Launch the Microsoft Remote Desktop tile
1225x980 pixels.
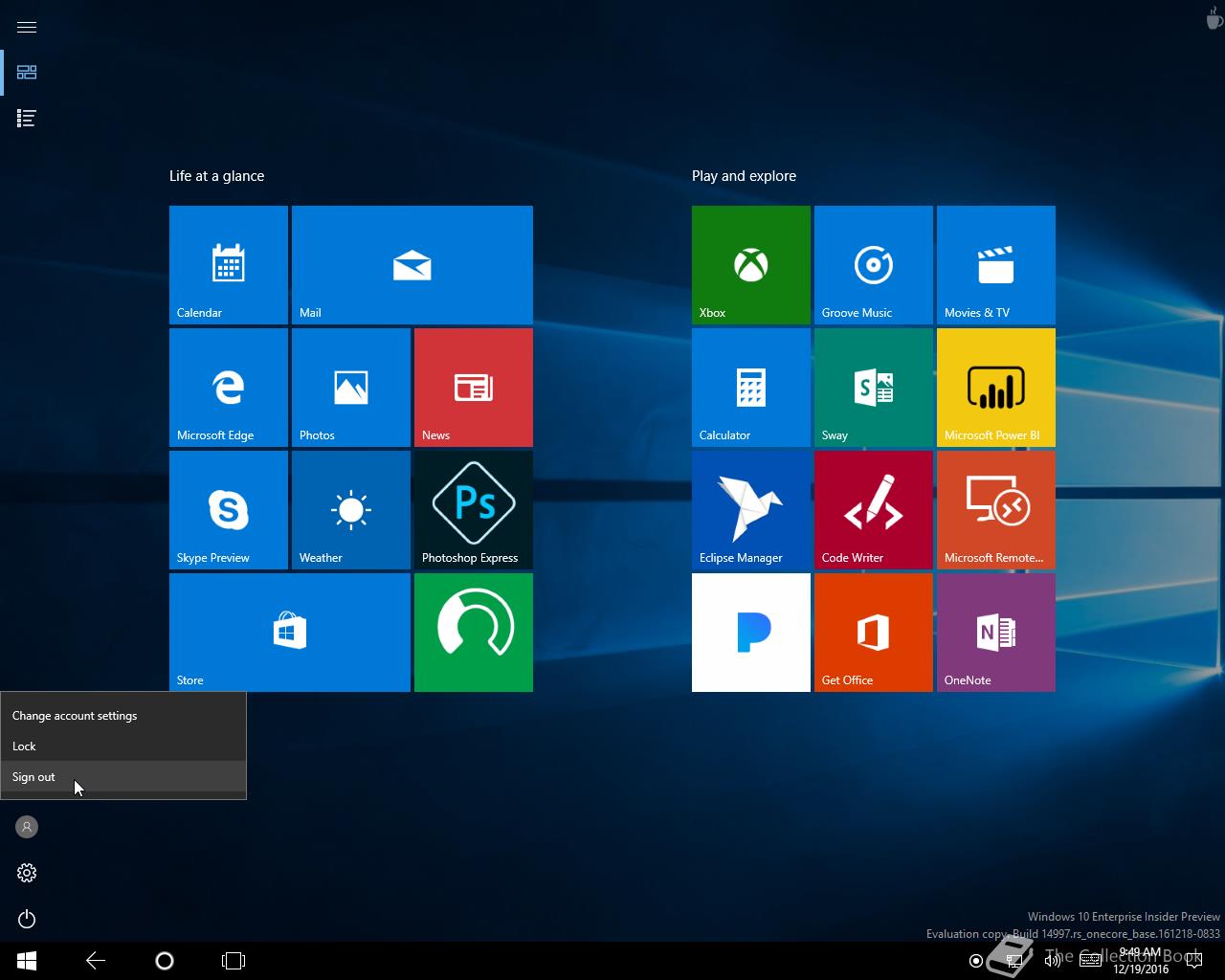pyautogui.click(x=996, y=510)
